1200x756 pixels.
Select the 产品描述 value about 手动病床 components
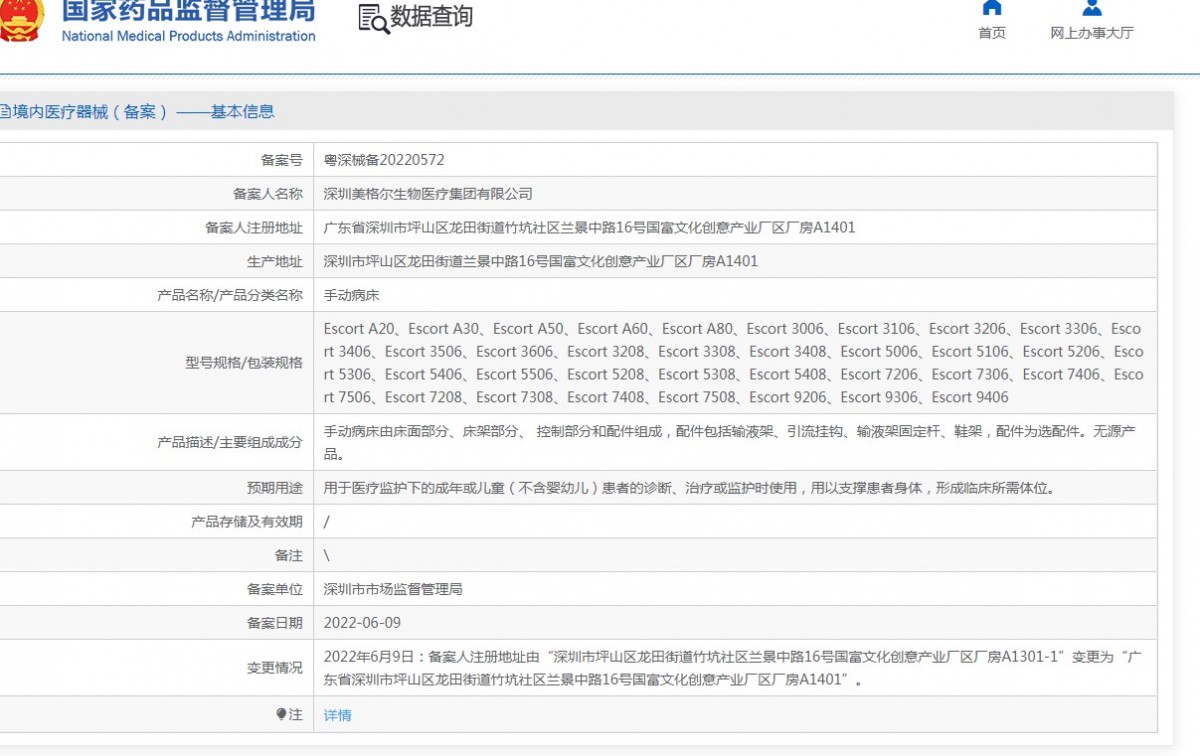click(x=730, y=442)
